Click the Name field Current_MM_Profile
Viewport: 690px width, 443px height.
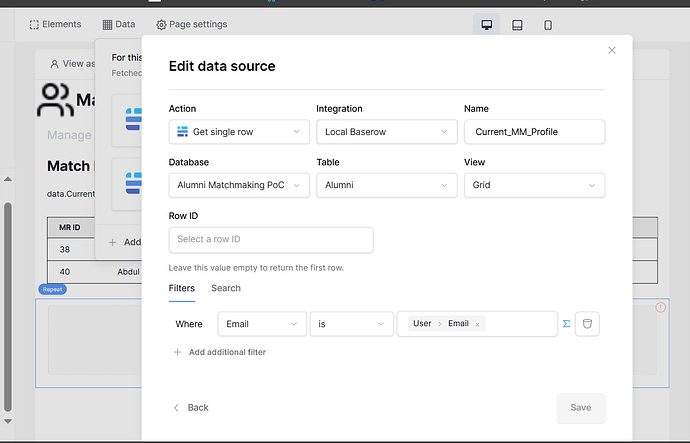(x=534, y=132)
